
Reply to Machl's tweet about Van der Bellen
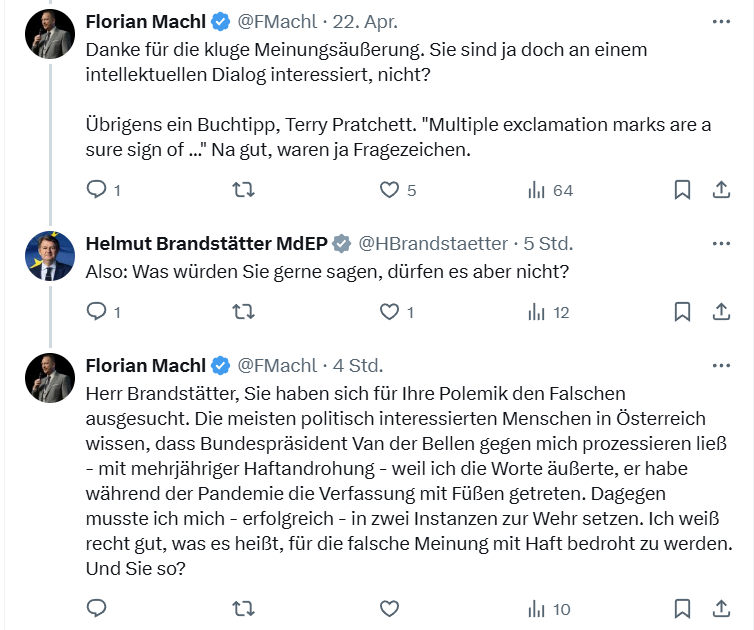(97, 608)
